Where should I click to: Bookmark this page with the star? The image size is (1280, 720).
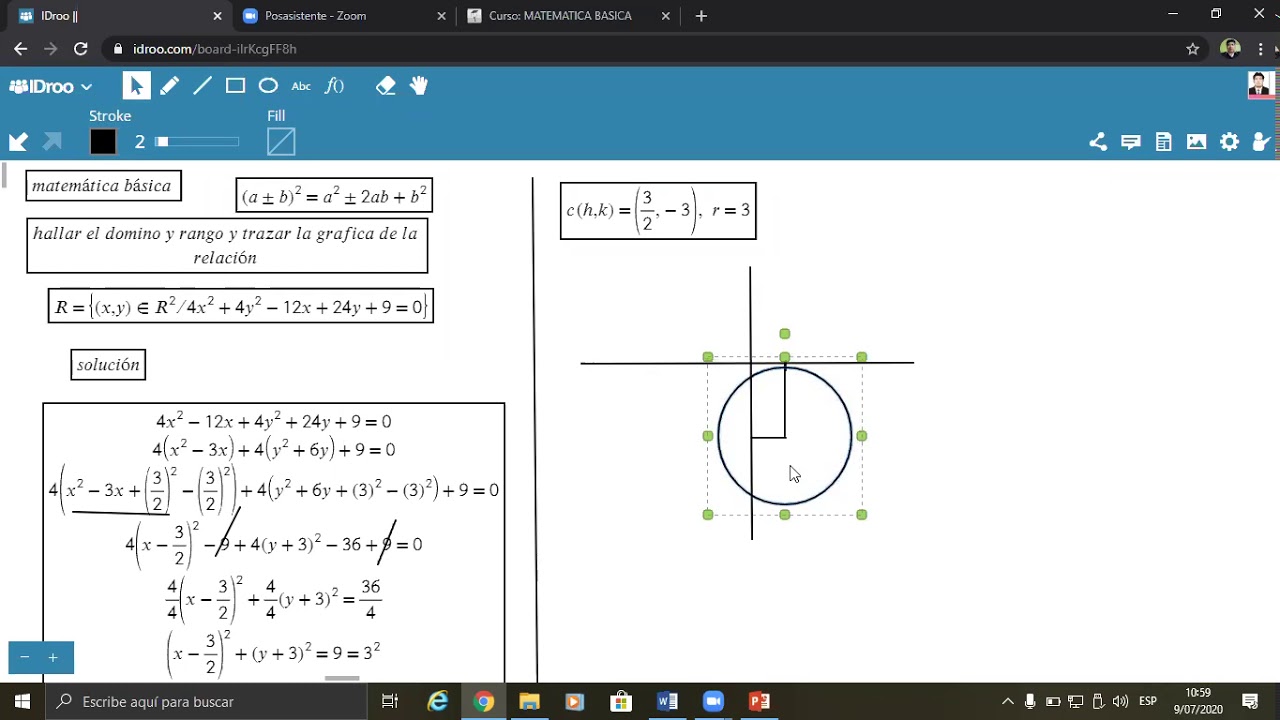pos(1192,48)
